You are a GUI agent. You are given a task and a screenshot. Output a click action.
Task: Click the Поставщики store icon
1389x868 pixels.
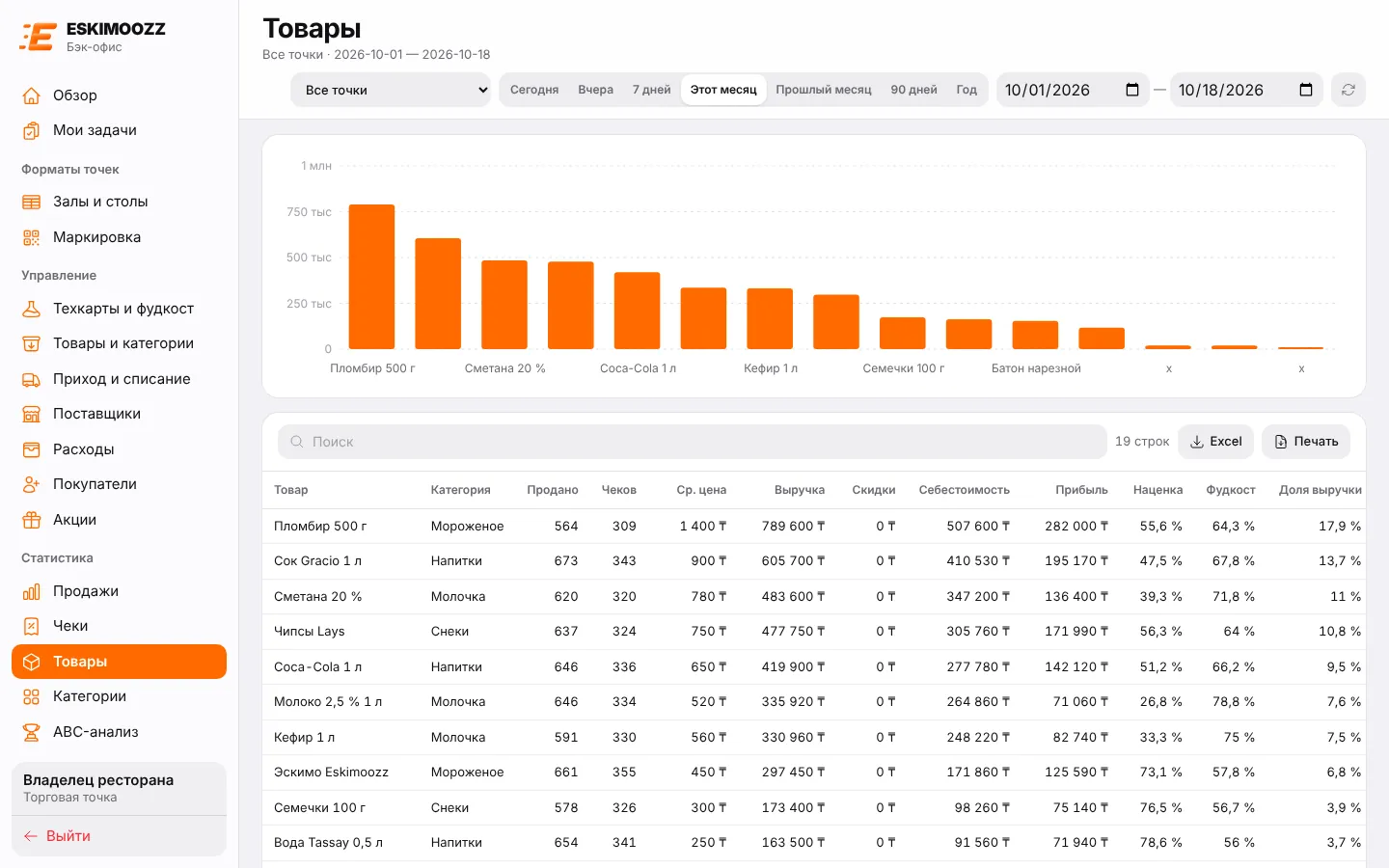[32, 414]
